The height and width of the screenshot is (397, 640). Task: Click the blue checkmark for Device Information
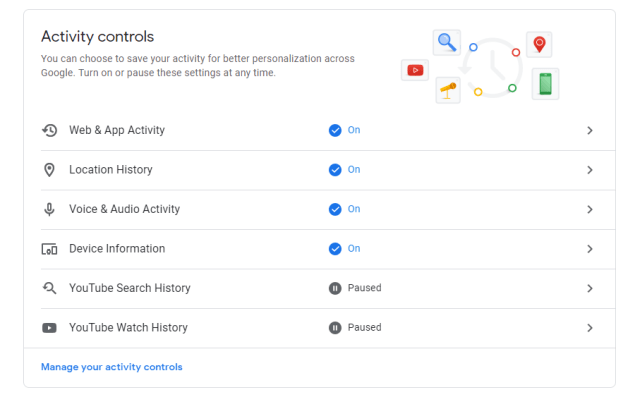click(335, 249)
